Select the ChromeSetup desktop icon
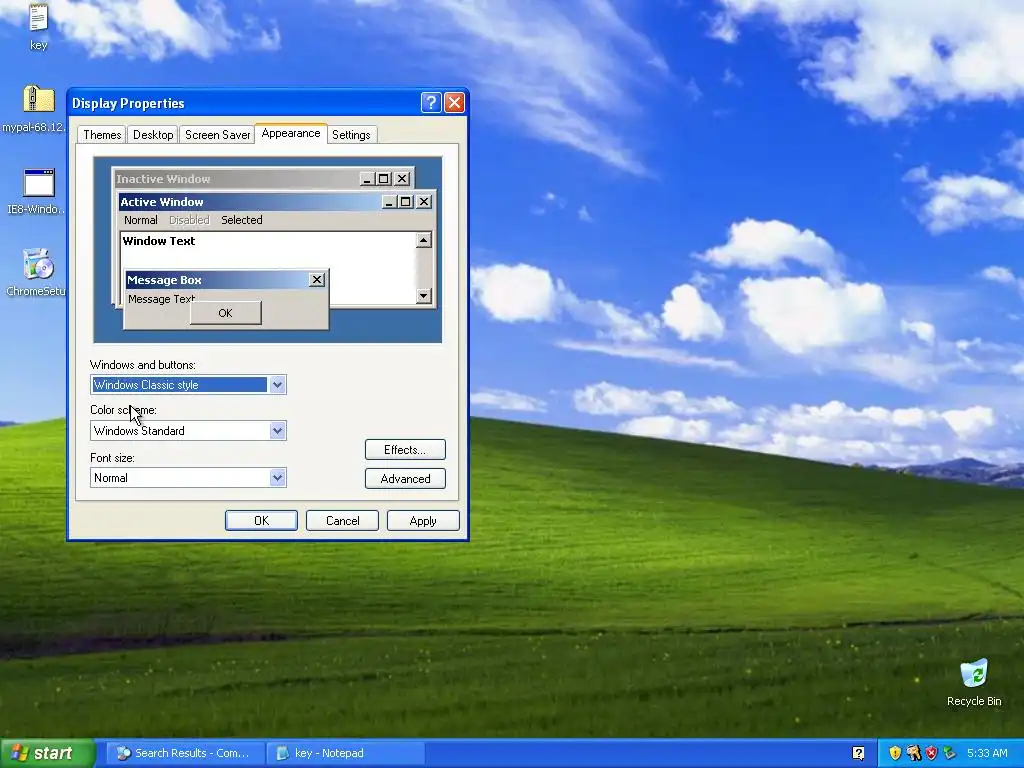The width and height of the screenshot is (1024, 768). [38, 273]
